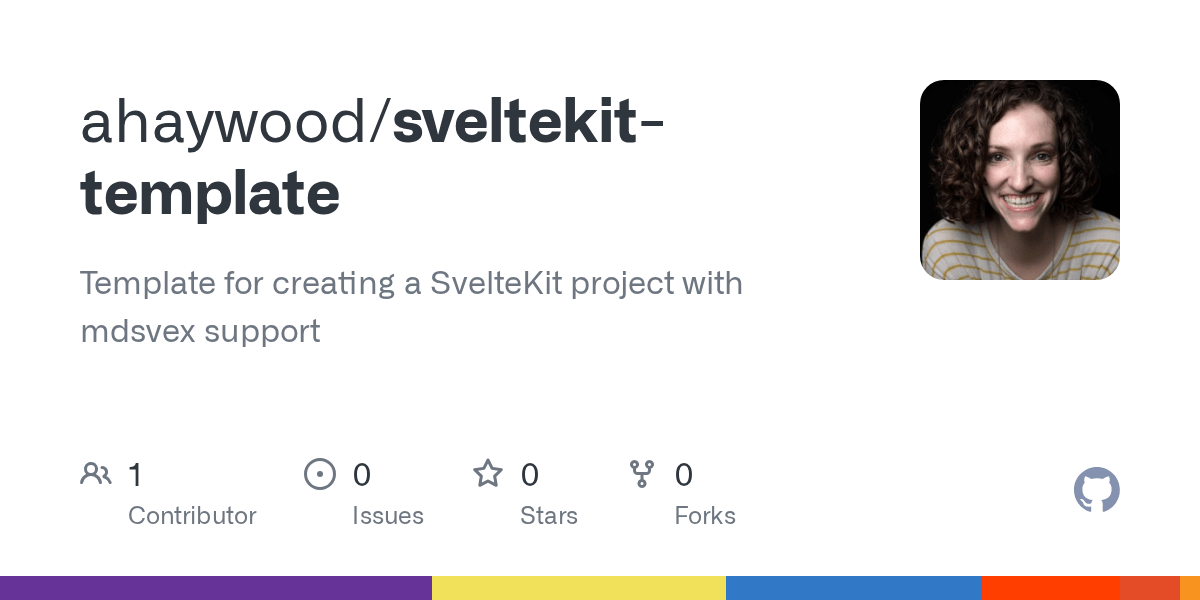Click the issues circle-dot icon
1200x600 pixels.
[320, 474]
